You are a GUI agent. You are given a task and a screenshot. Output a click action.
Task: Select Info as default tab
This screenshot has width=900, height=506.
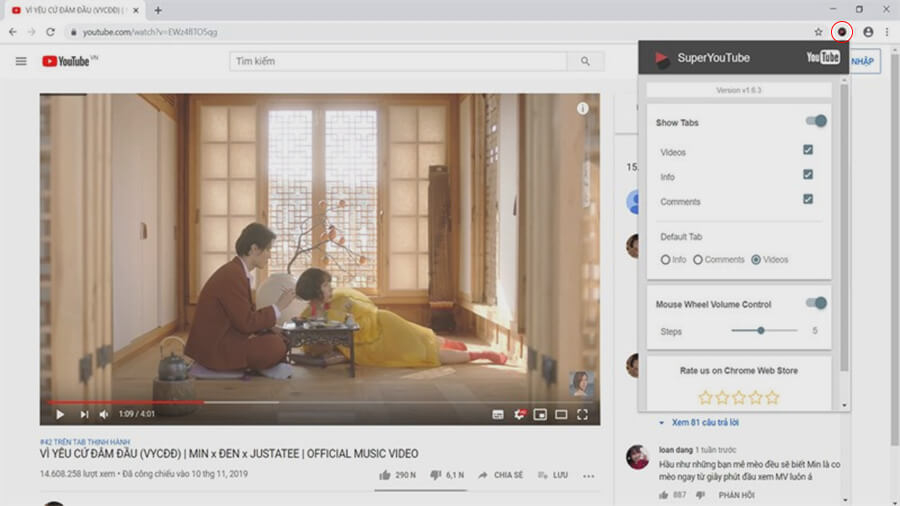665,260
